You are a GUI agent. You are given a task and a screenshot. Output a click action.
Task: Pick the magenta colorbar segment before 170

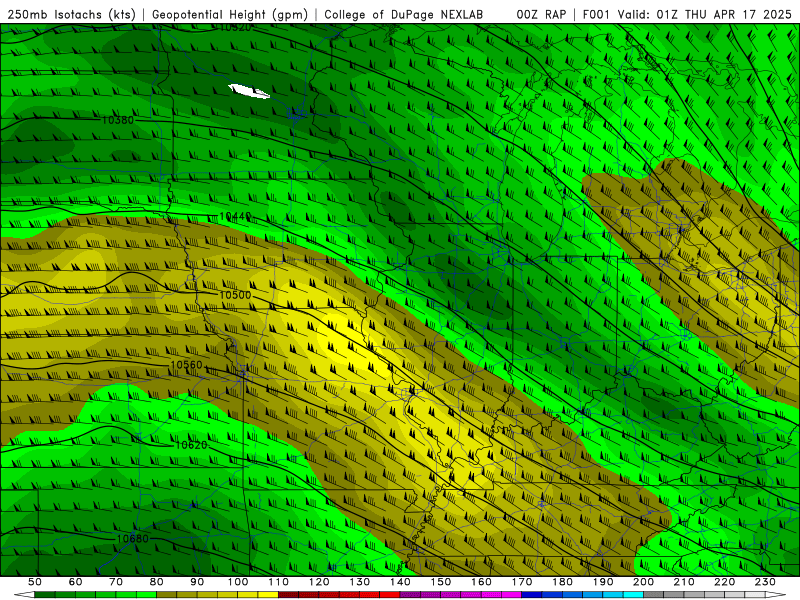(511, 595)
